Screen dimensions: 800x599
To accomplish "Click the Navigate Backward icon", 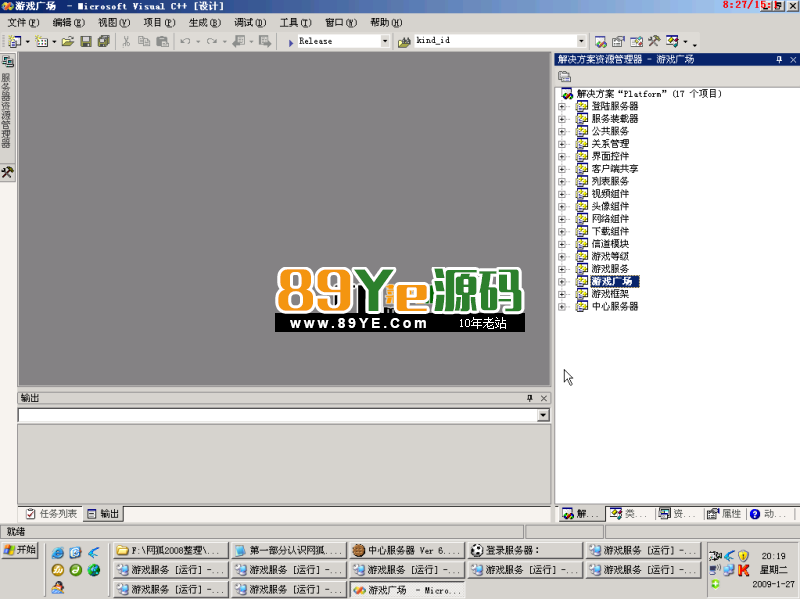I will pos(238,41).
